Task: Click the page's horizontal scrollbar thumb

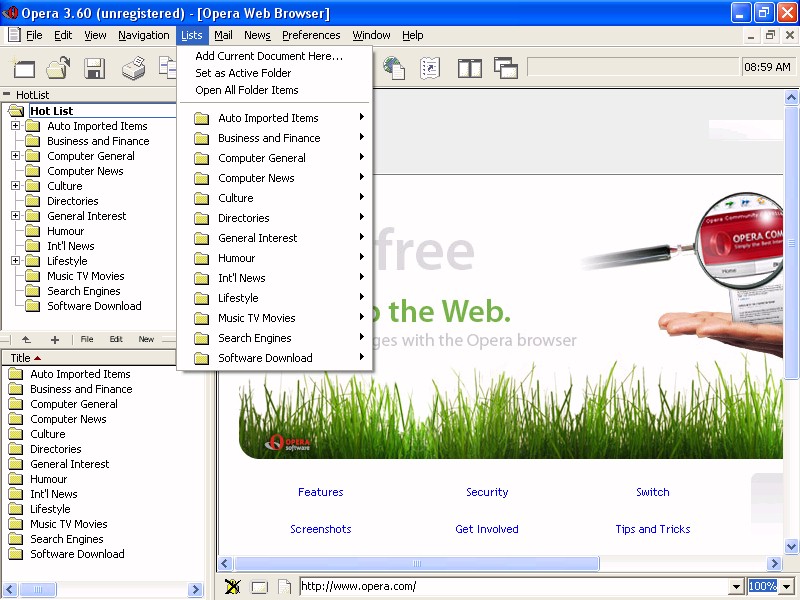Action: pos(416,563)
